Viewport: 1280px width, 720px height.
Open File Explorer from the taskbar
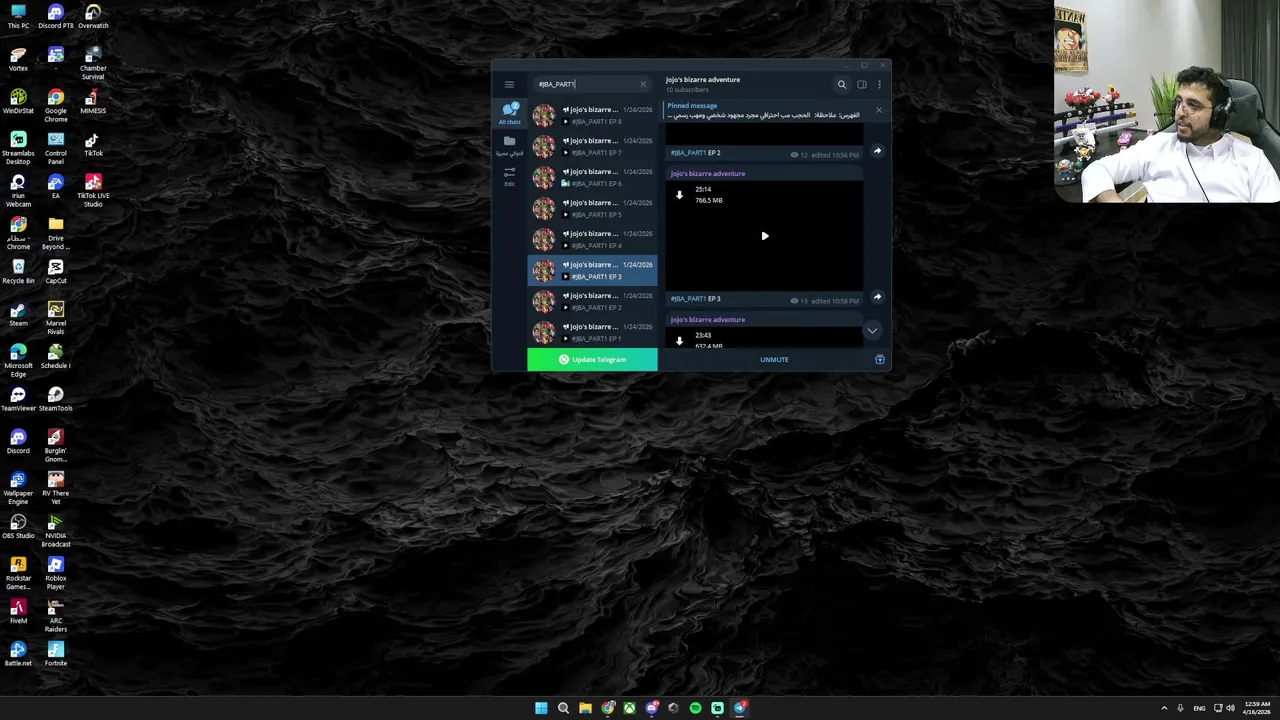tap(585, 708)
